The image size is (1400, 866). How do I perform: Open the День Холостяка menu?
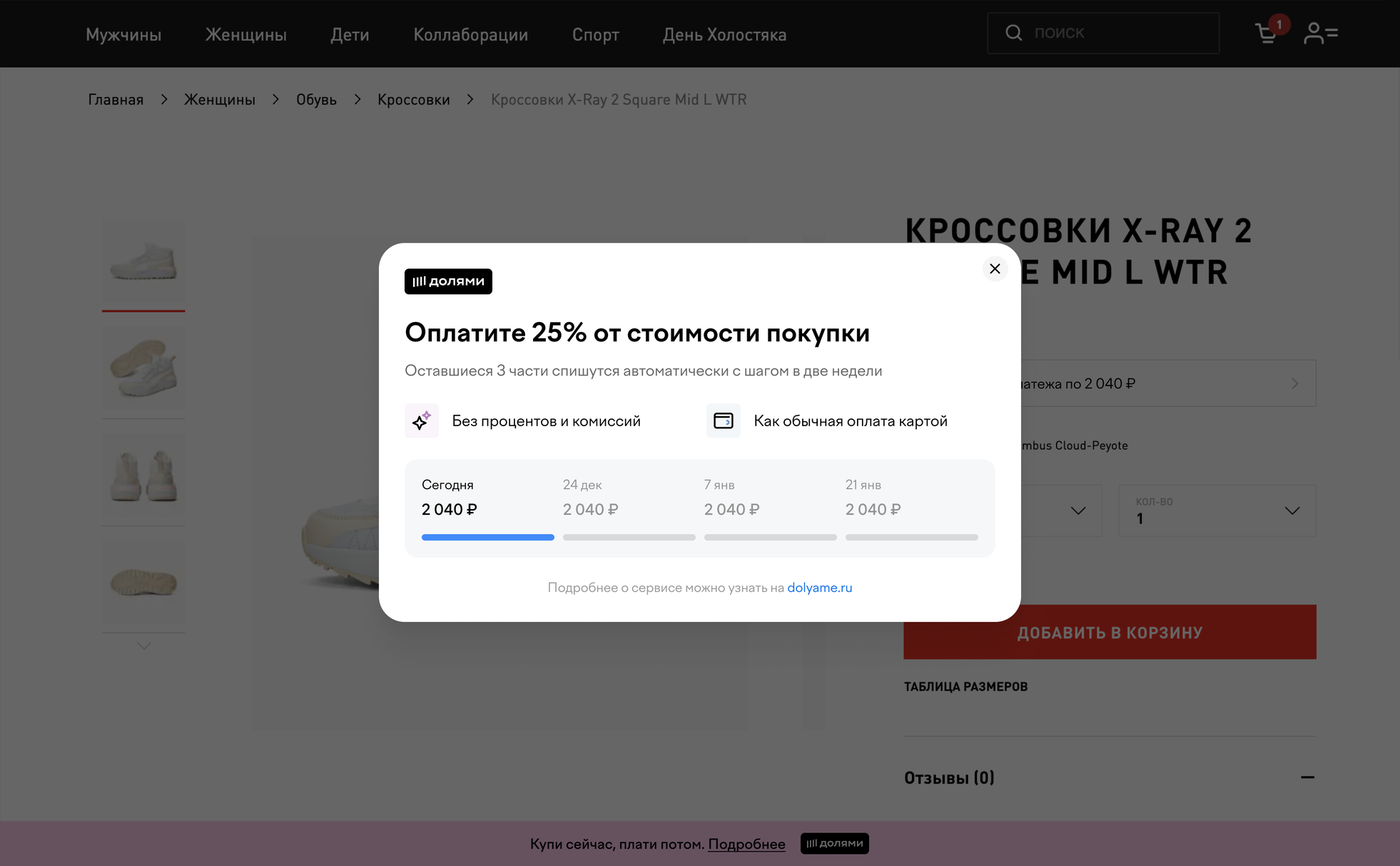coord(724,34)
